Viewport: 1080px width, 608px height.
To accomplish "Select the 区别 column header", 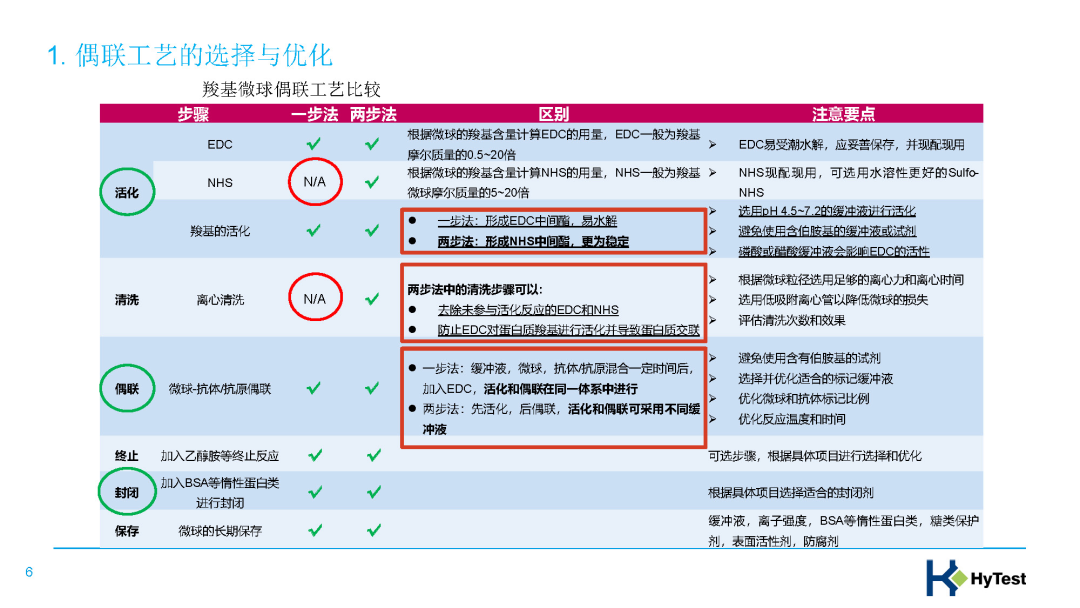I will pyautogui.click(x=553, y=114).
